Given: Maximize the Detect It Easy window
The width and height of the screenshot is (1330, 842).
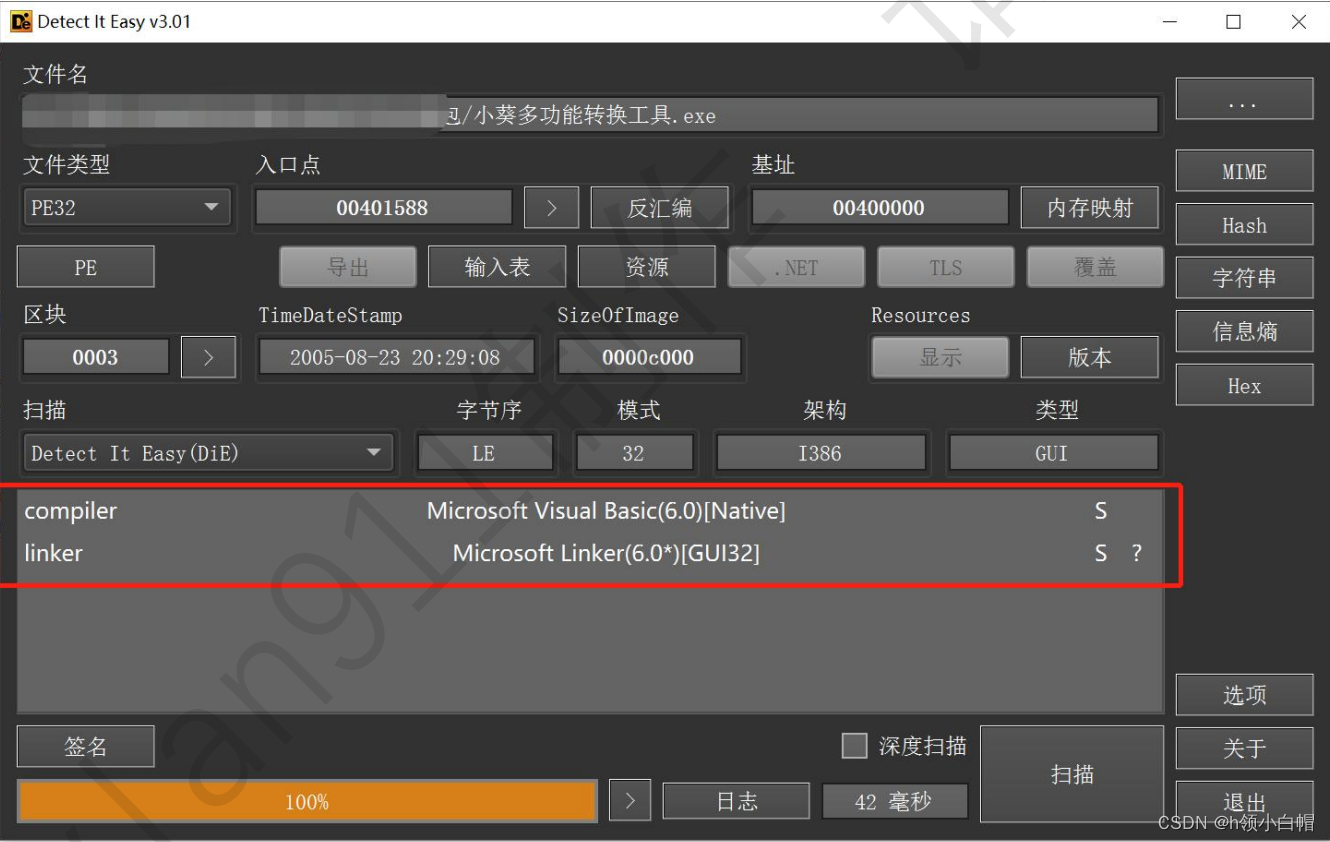Looking at the screenshot, I should [x=1233, y=21].
